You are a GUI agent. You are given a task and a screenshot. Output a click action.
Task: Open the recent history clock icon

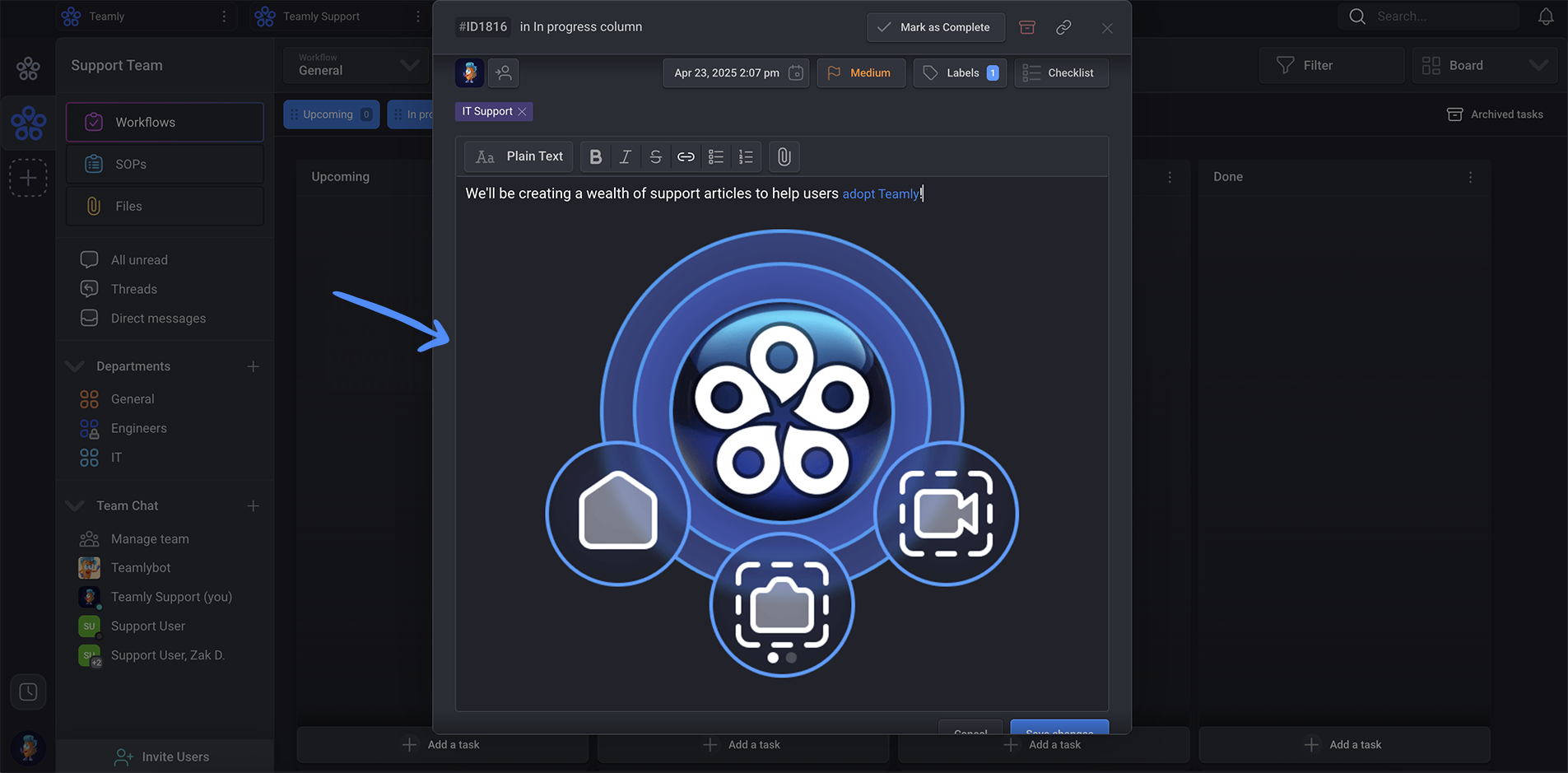[x=28, y=692]
